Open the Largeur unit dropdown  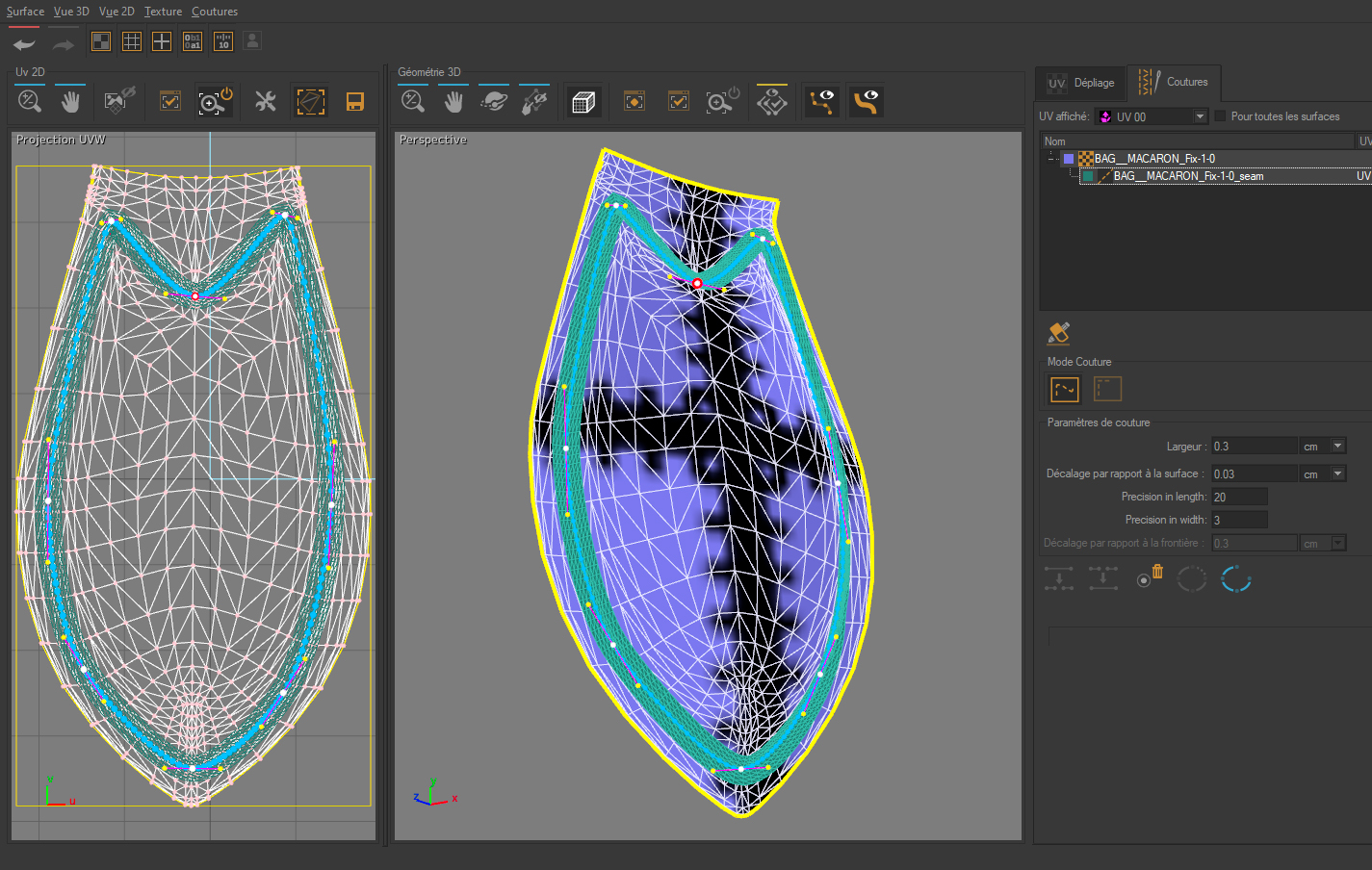(x=1337, y=447)
